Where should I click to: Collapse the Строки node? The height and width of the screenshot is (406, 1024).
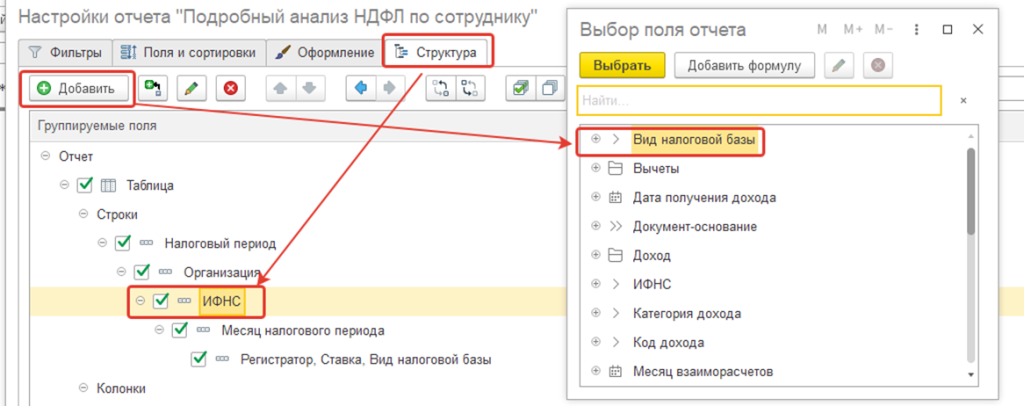[83, 214]
